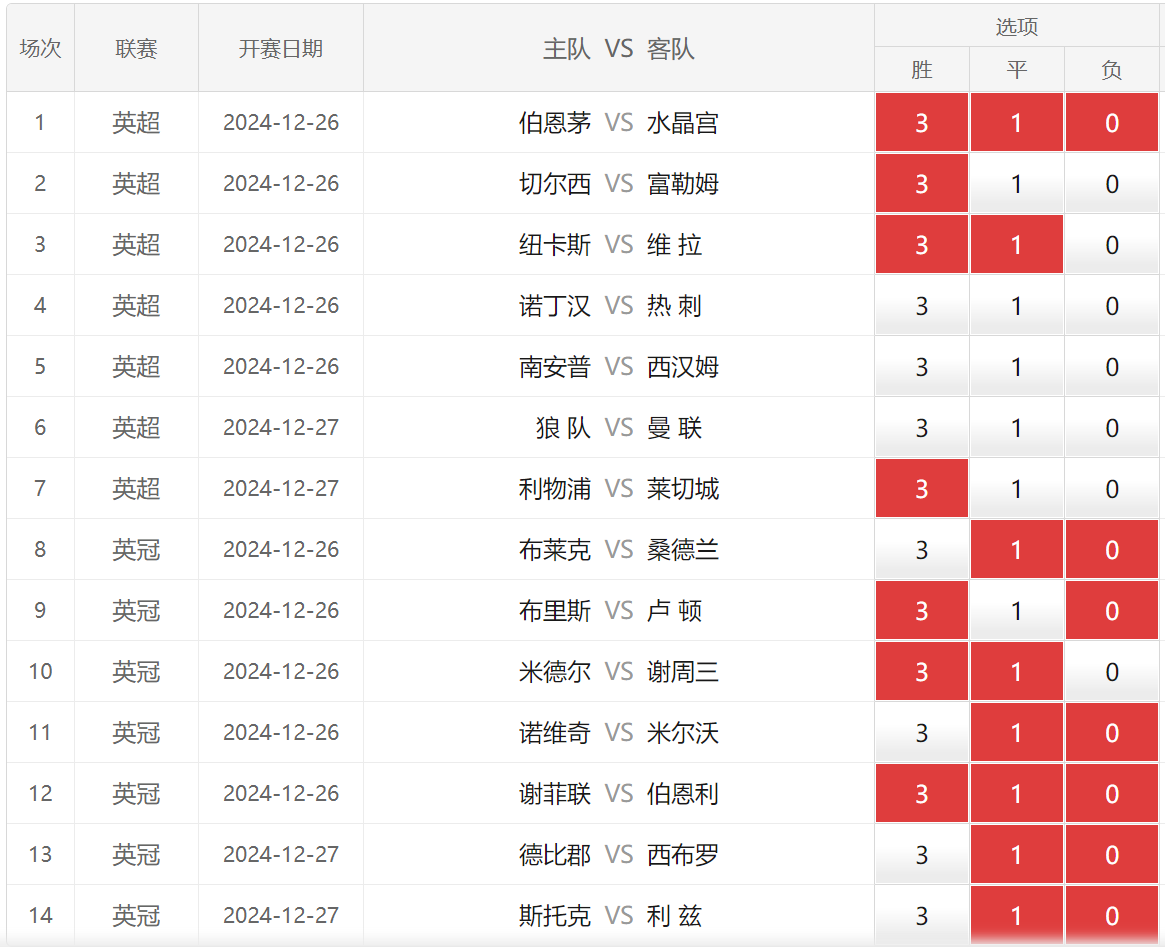Deselect draw option 1 for 谢菲联 VS 伯恩利

coord(1016,793)
